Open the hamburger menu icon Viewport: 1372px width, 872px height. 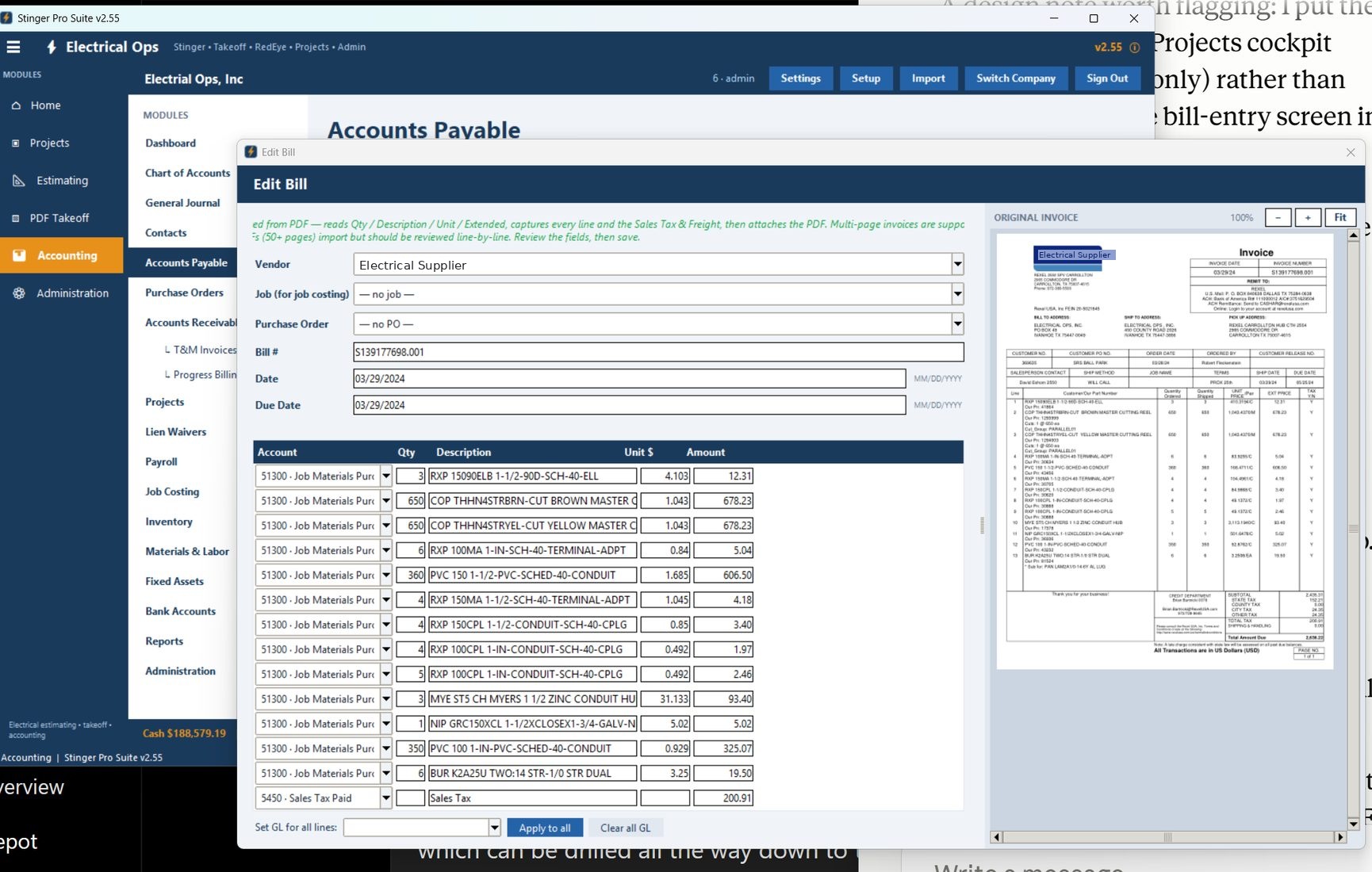(13, 47)
